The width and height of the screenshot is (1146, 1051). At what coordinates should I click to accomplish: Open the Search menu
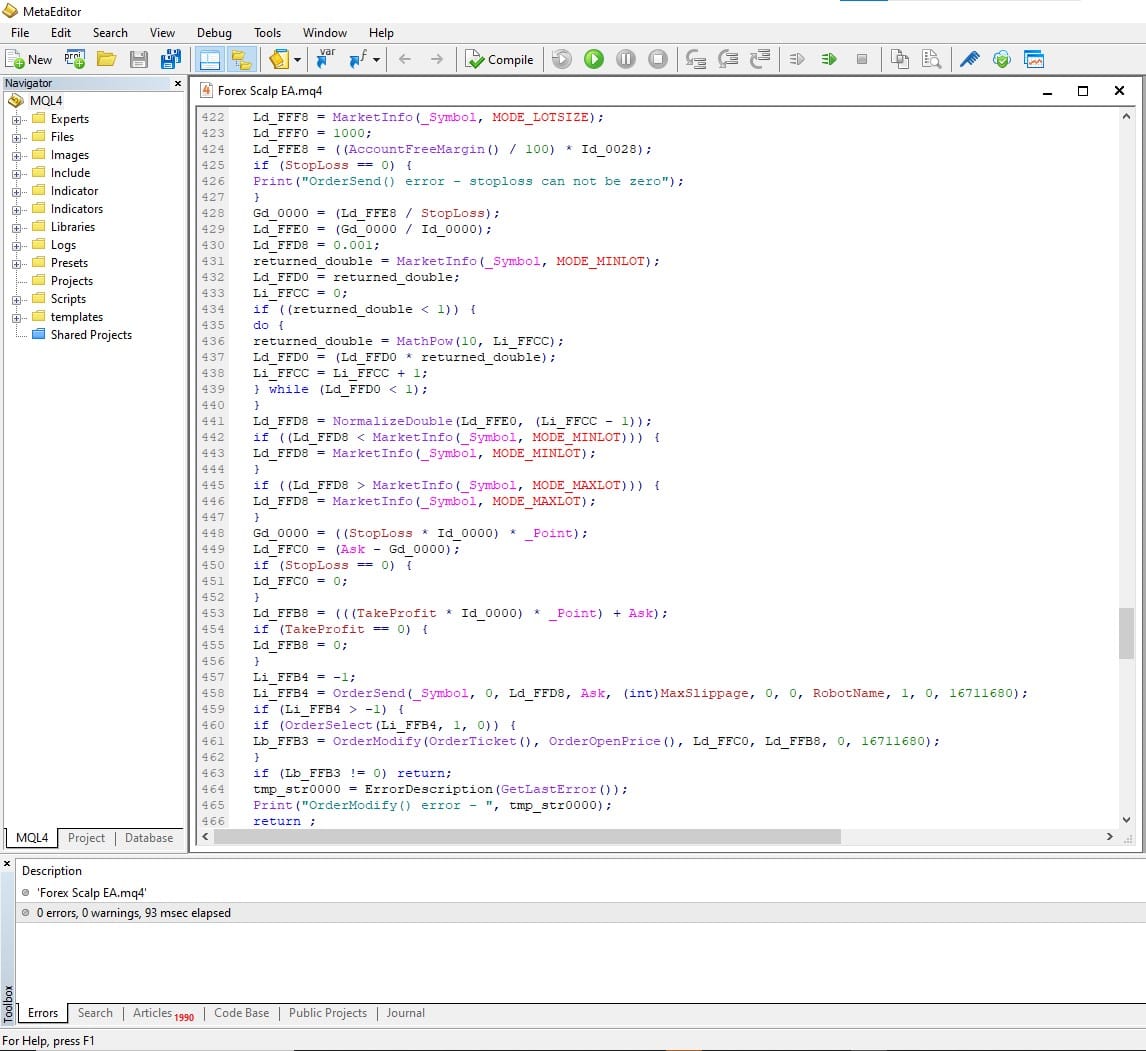[110, 33]
